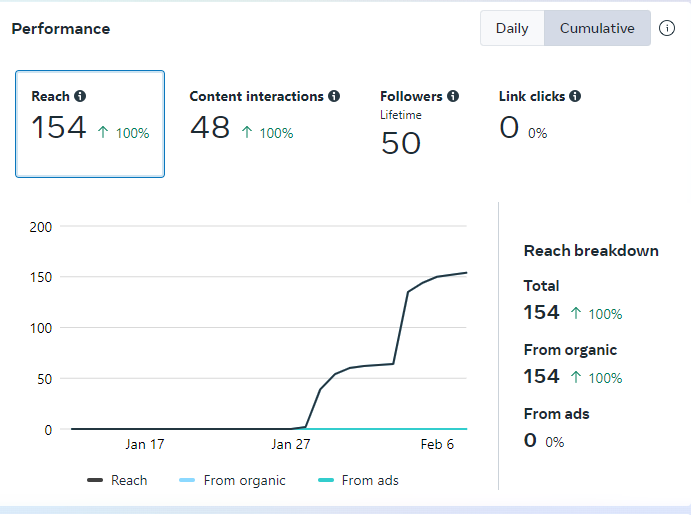This screenshot has width=691, height=515.
Task: Click the teal From ads legend swatch
Action: click(x=326, y=481)
